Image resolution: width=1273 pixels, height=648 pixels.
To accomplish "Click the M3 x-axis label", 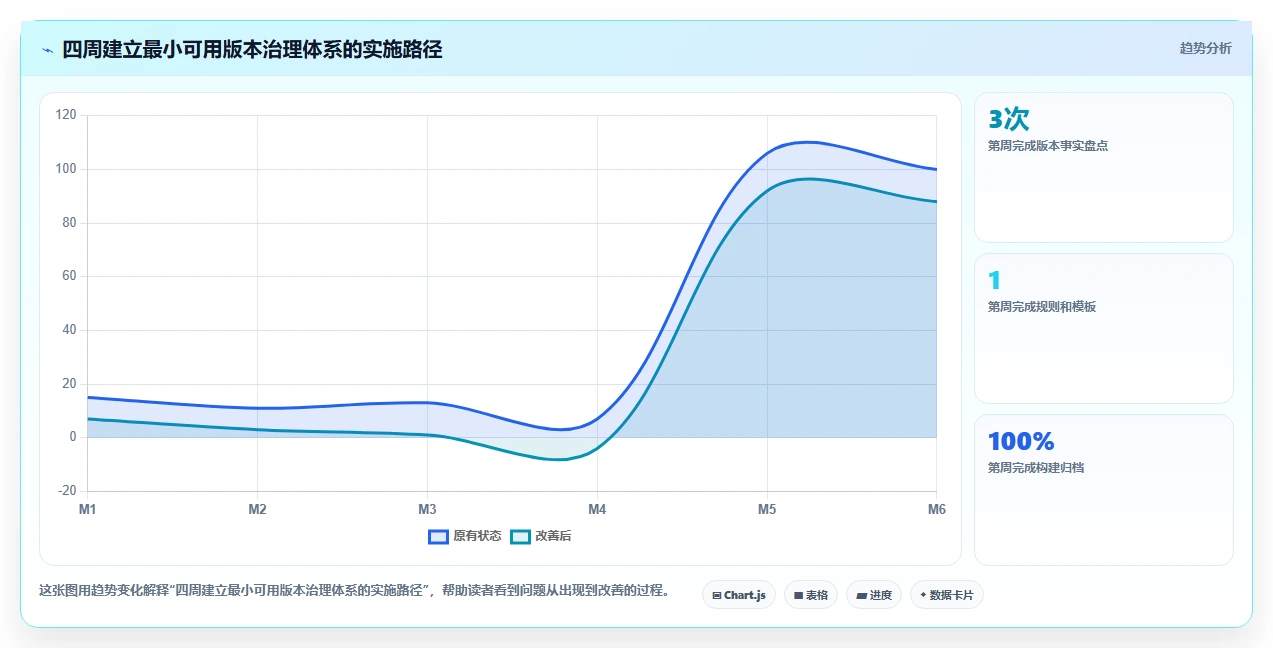I will [427, 510].
